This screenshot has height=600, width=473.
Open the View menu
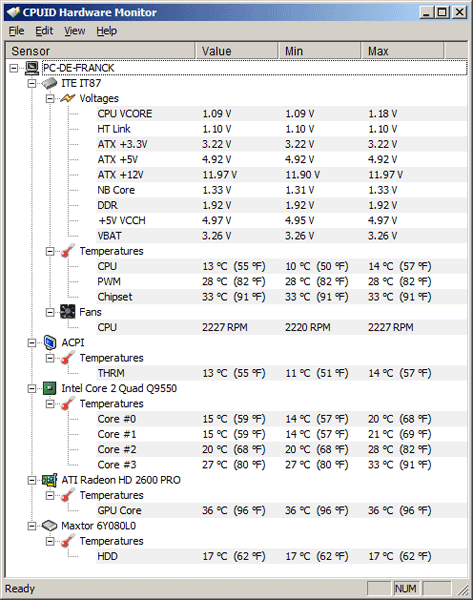coord(75,31)
